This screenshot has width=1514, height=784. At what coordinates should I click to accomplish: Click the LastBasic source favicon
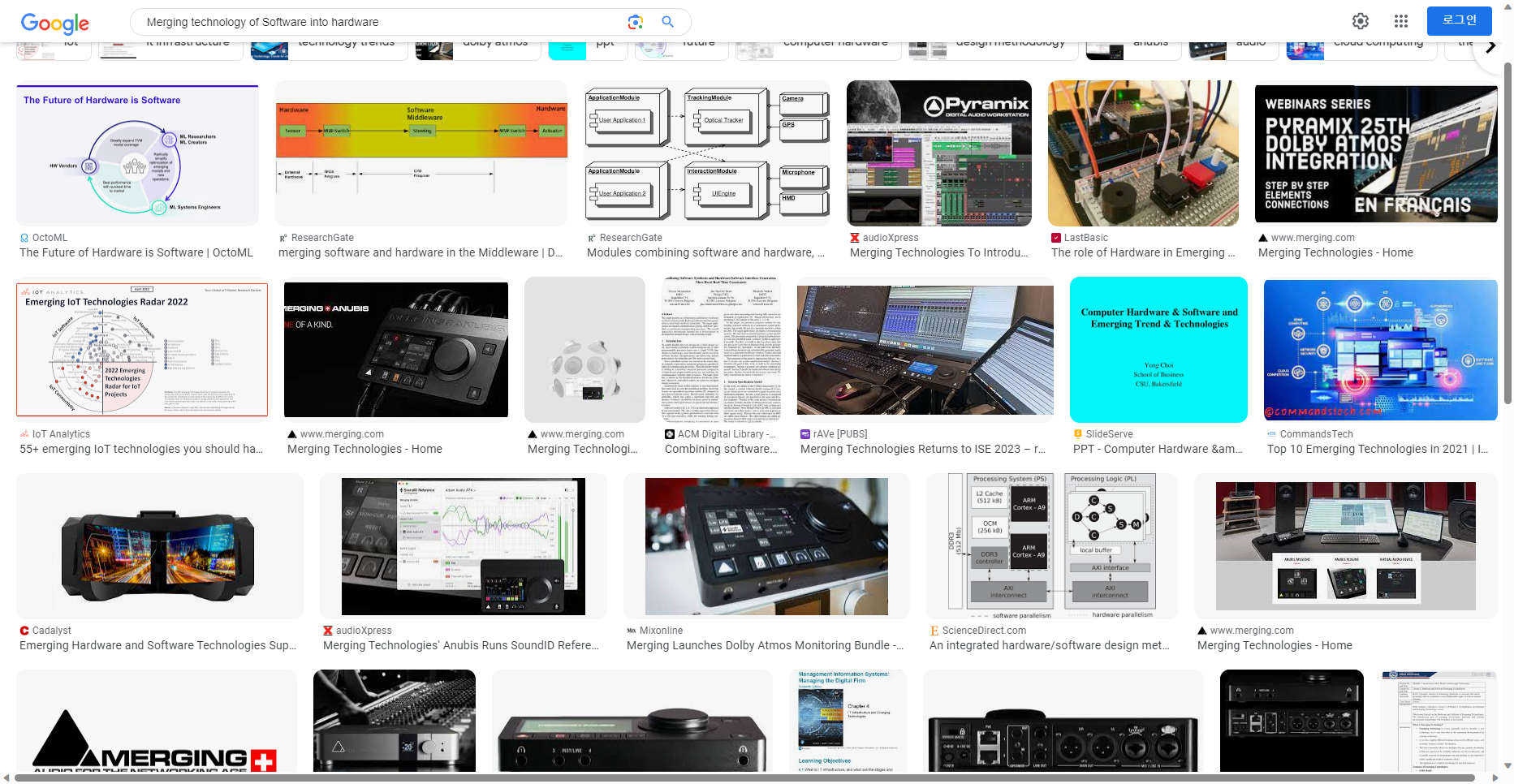pyautogui.click(x=1056, y=238)
